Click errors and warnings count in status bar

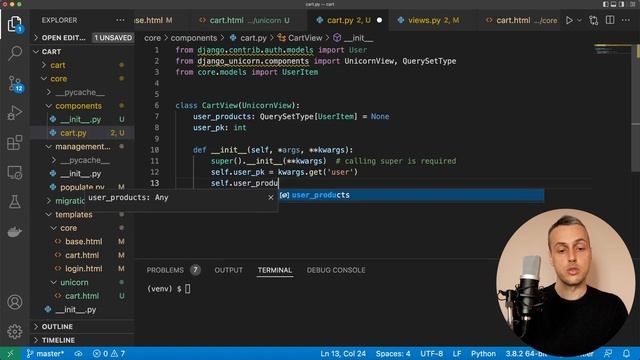109,353
